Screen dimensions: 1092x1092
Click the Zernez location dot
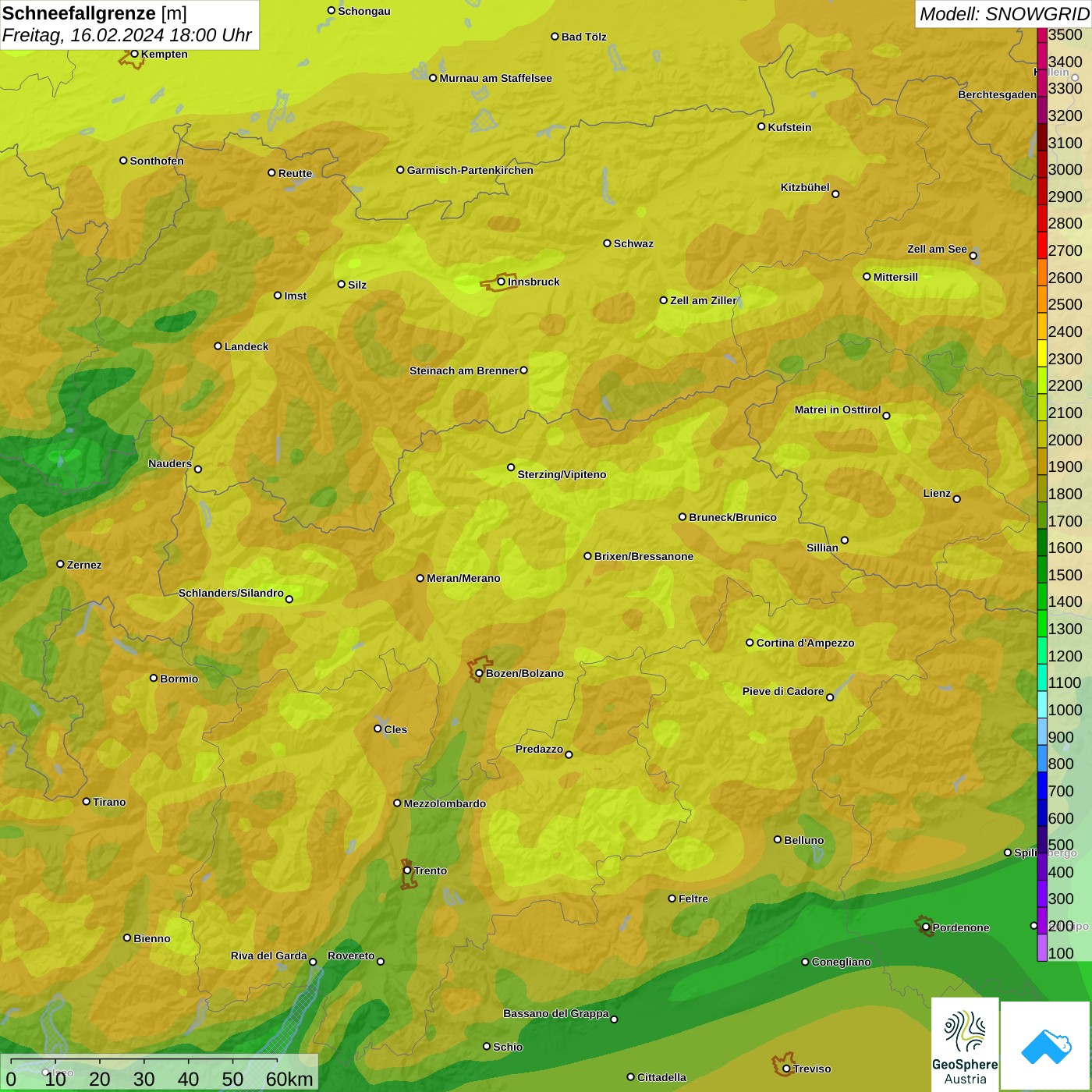click(60, 564)
